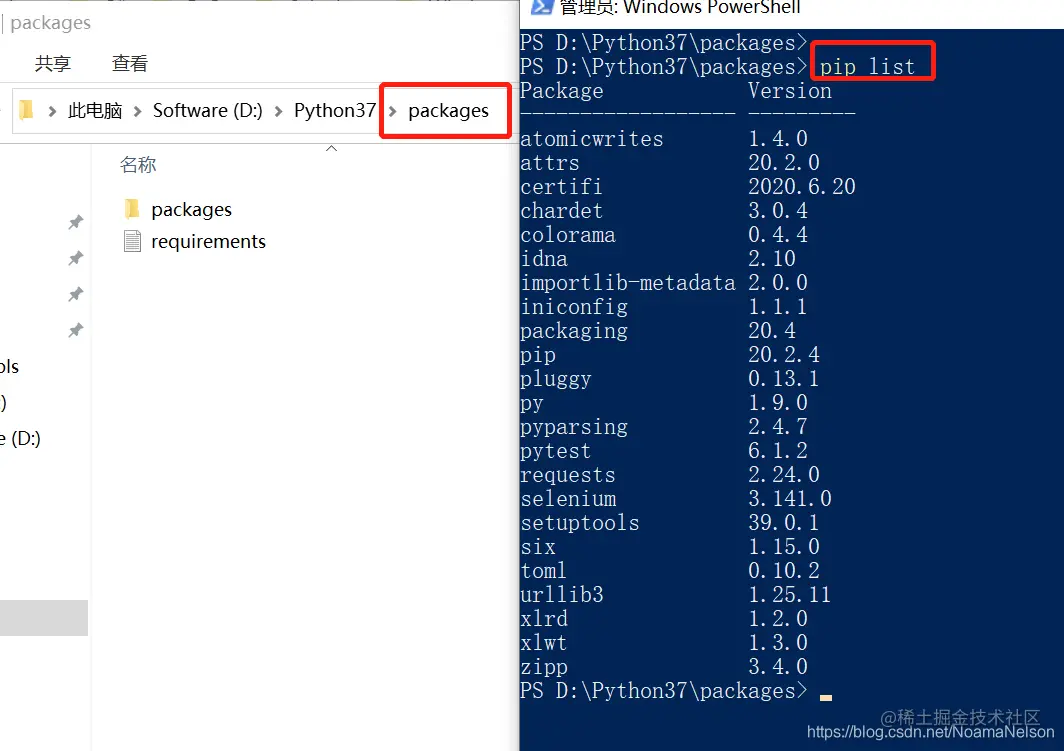Select the packages folder name in list
The image size is (1064, 751).
coord(191,210)
